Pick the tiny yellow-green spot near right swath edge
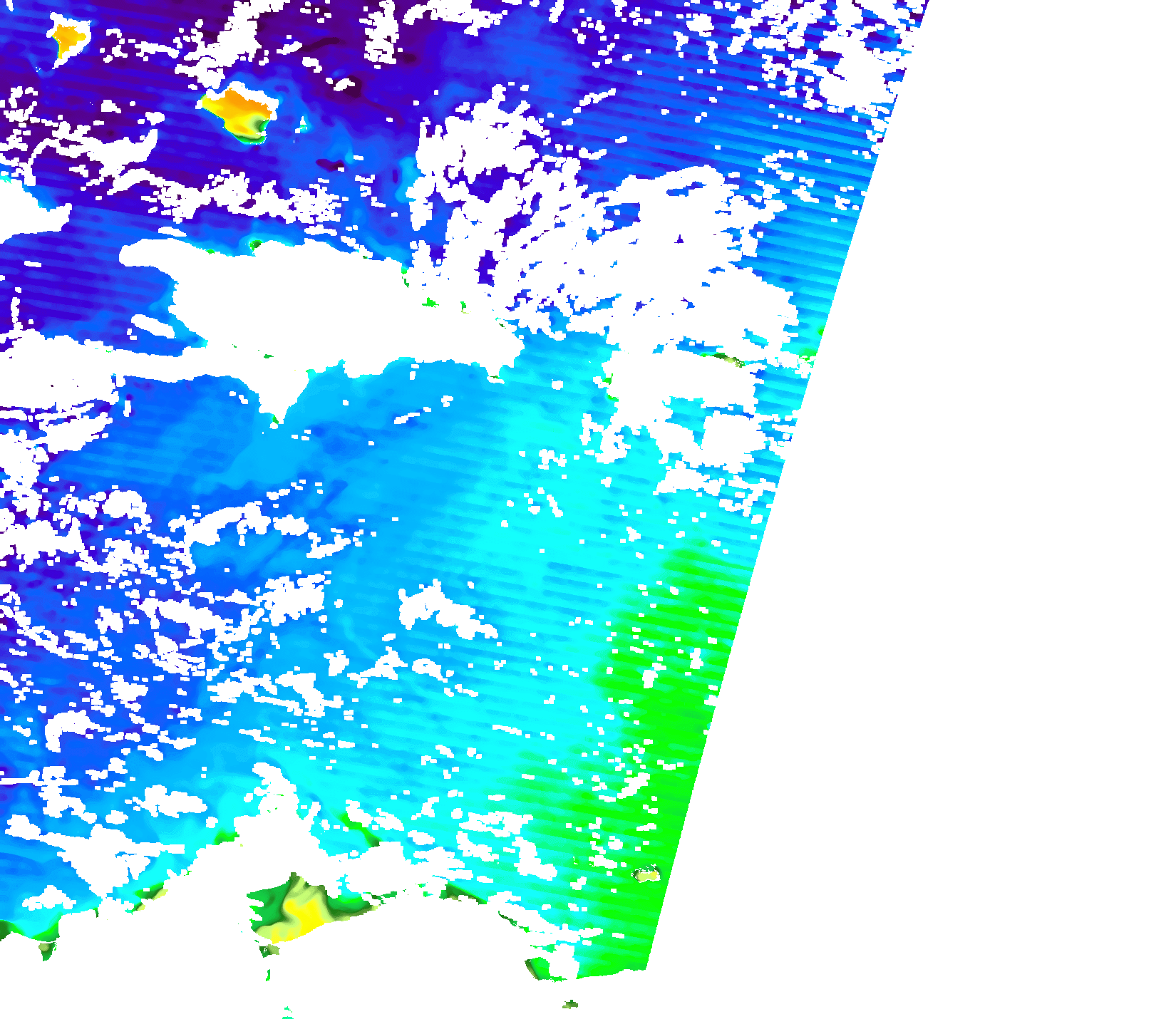 pyautogui.click(x=647, y=874)
